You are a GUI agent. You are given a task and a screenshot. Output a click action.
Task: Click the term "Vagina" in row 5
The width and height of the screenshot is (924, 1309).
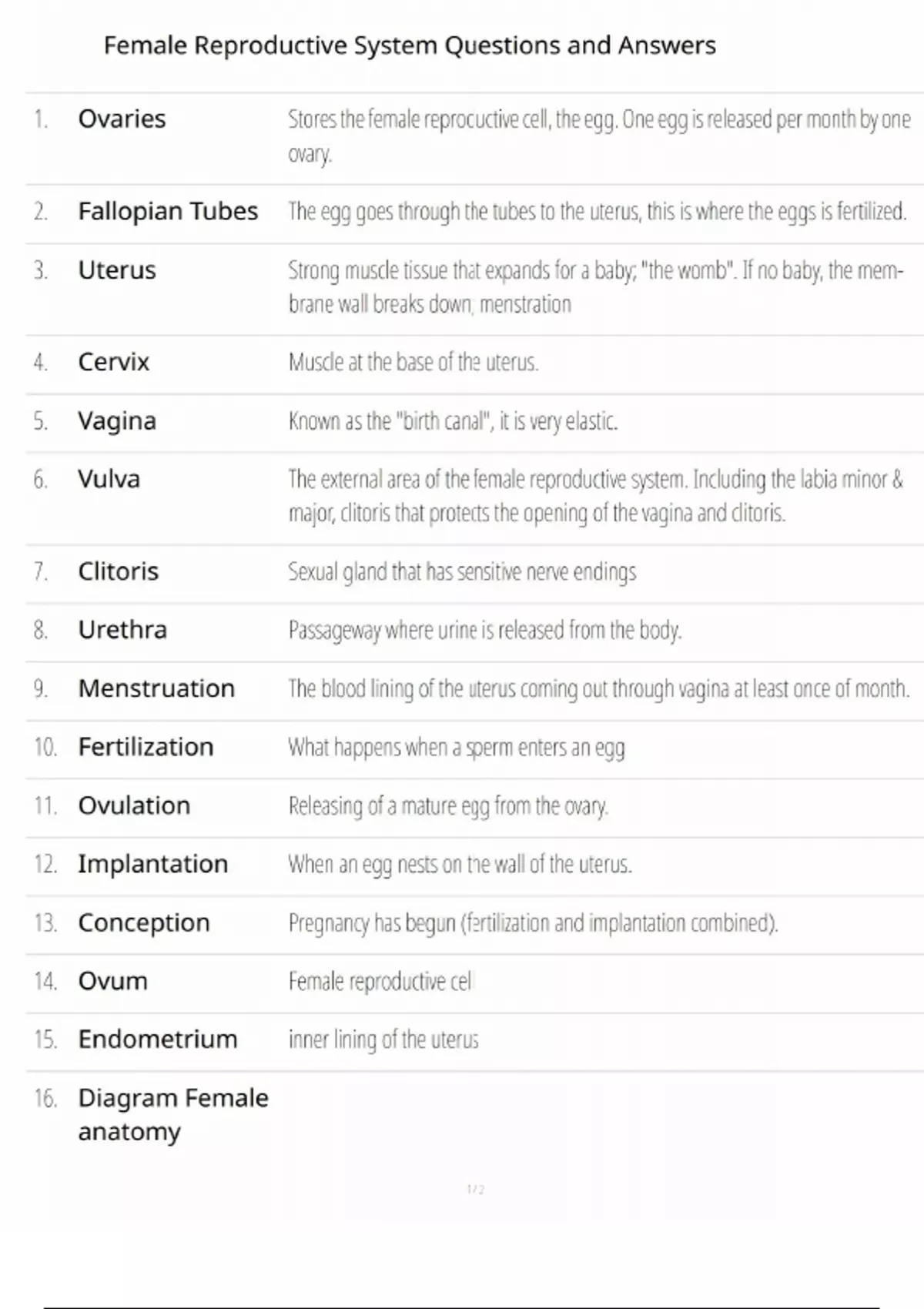tap(117, 421)
